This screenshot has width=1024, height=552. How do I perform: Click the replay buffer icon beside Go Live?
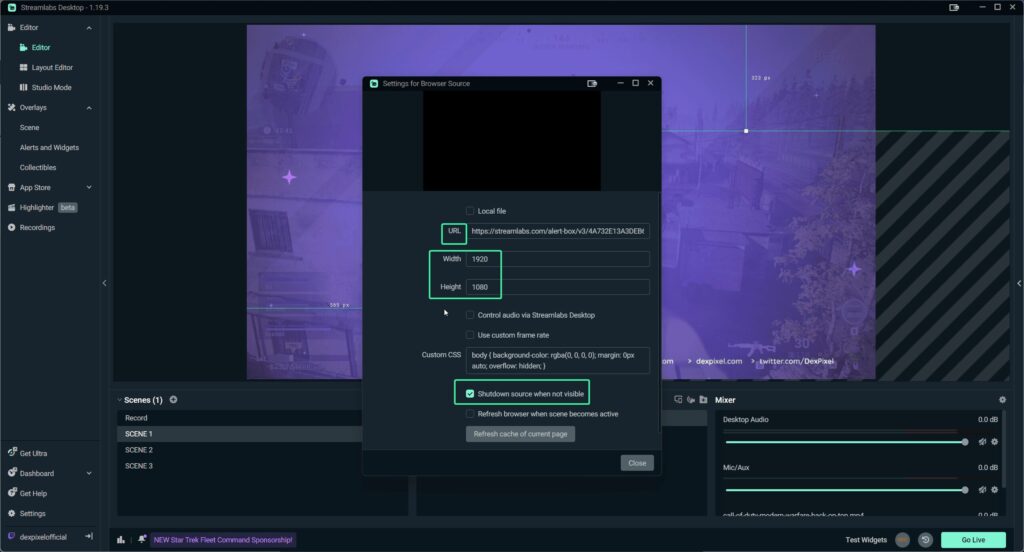[x=926, y=540]
